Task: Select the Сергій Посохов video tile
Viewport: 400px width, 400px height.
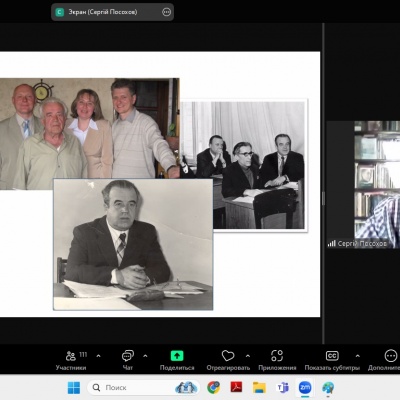Action: 363,185
